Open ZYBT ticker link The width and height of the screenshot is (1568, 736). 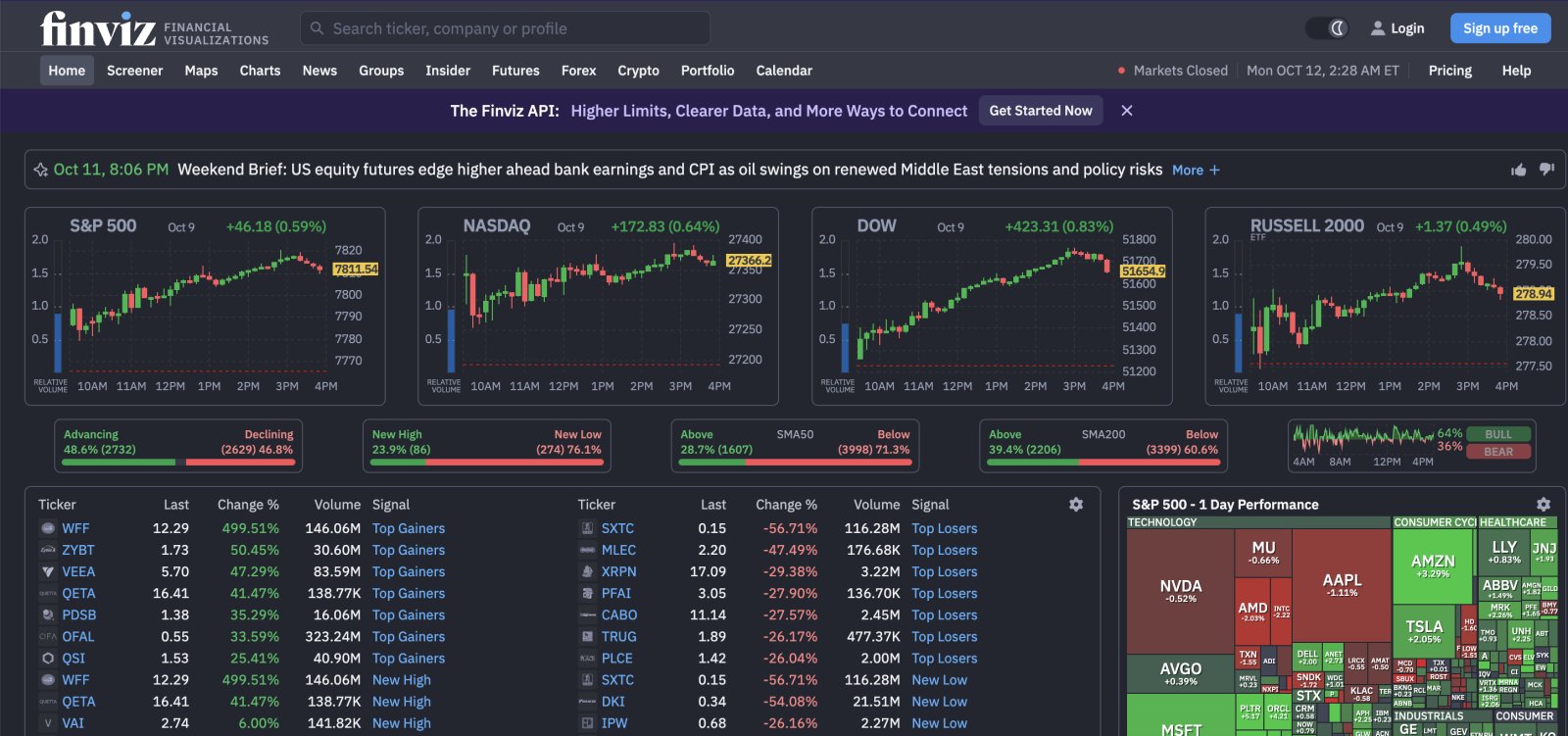[78, 550]
